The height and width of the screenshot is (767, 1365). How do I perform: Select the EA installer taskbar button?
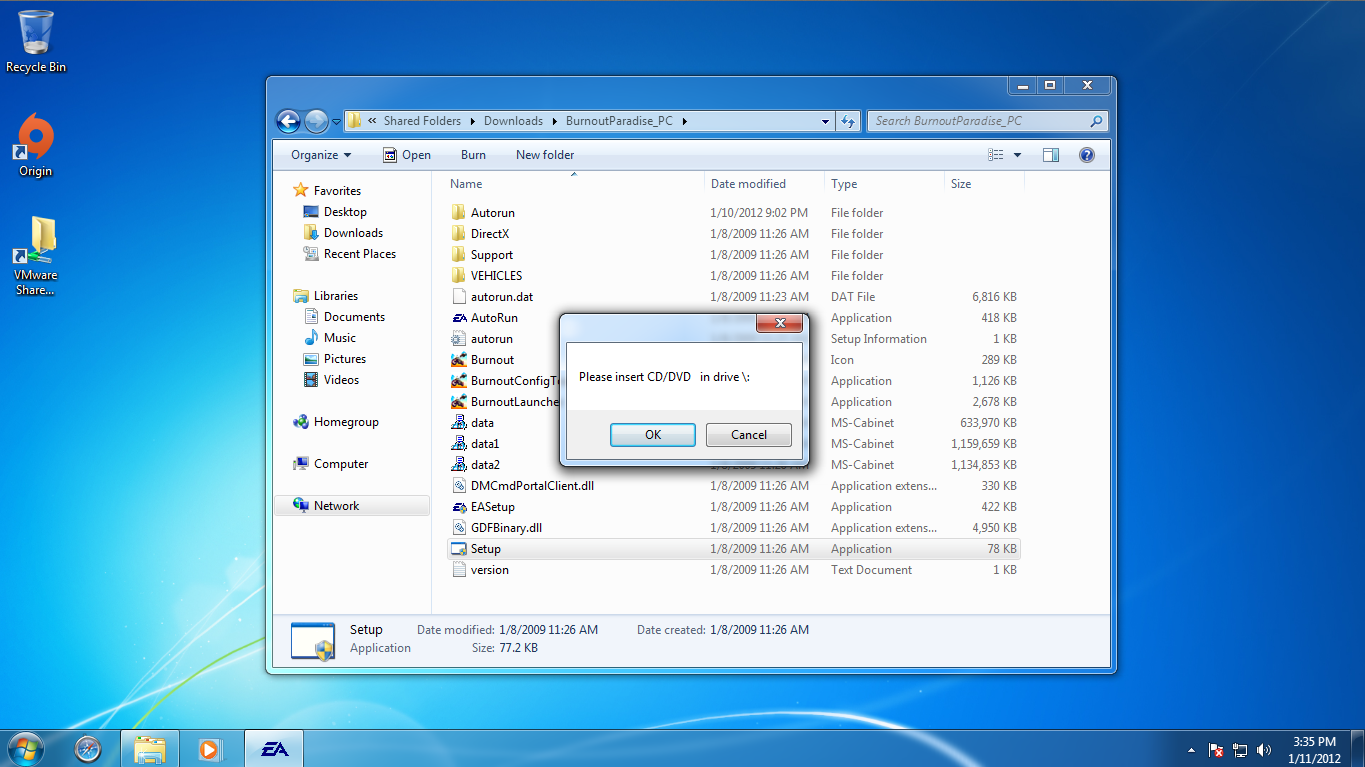pyautogui.click(x=274, y=748)
